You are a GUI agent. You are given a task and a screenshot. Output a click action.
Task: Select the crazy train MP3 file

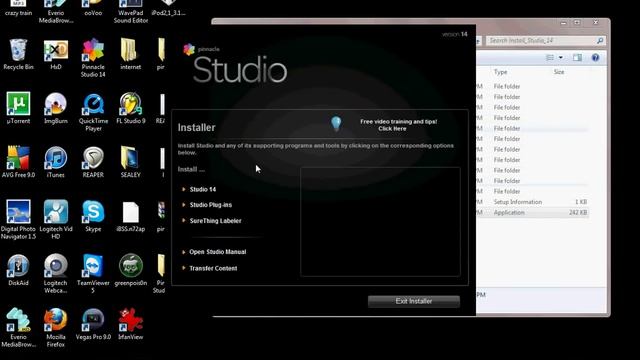(18, 8)
